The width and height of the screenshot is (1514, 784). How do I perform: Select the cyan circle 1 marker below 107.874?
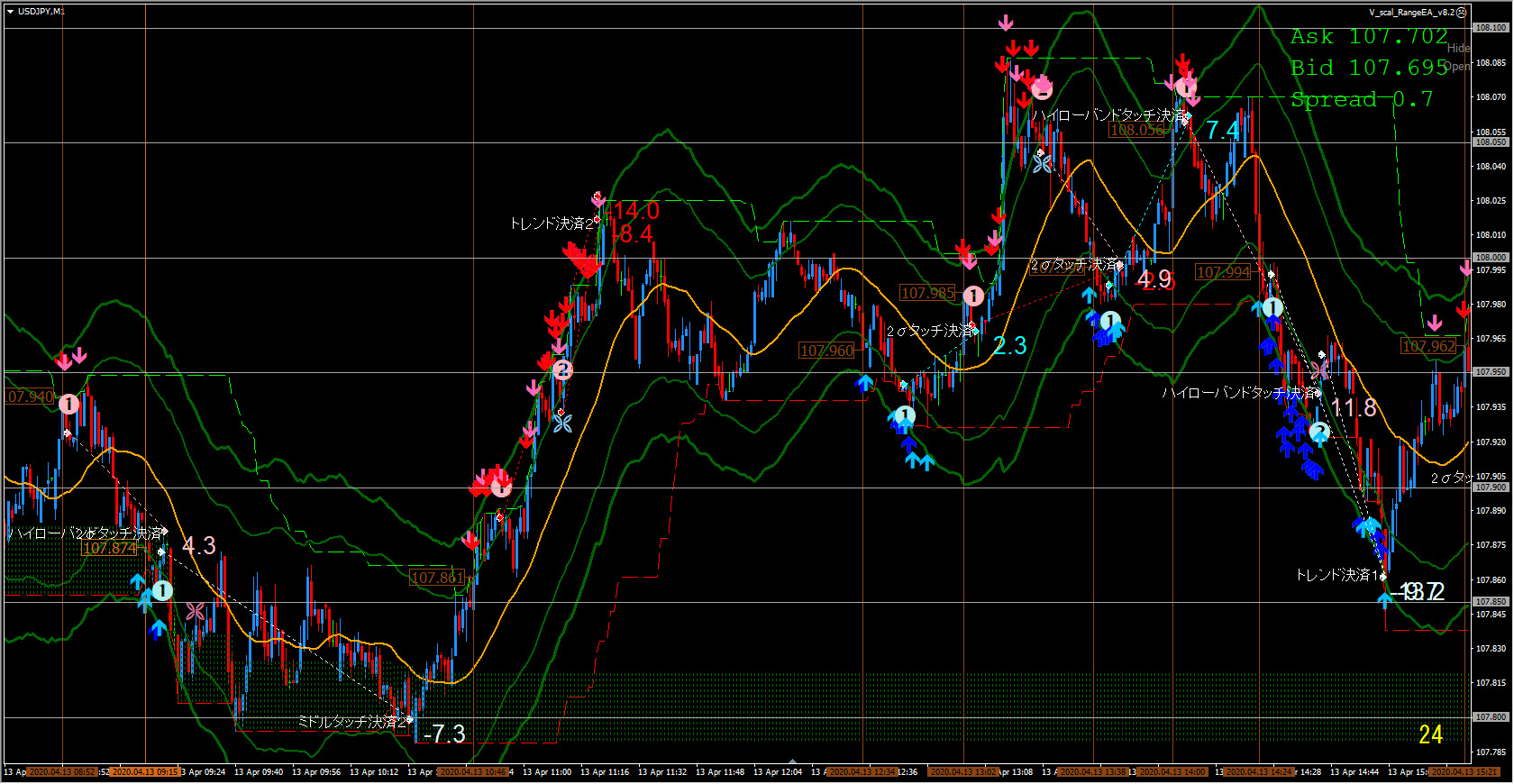coord(161,591)
